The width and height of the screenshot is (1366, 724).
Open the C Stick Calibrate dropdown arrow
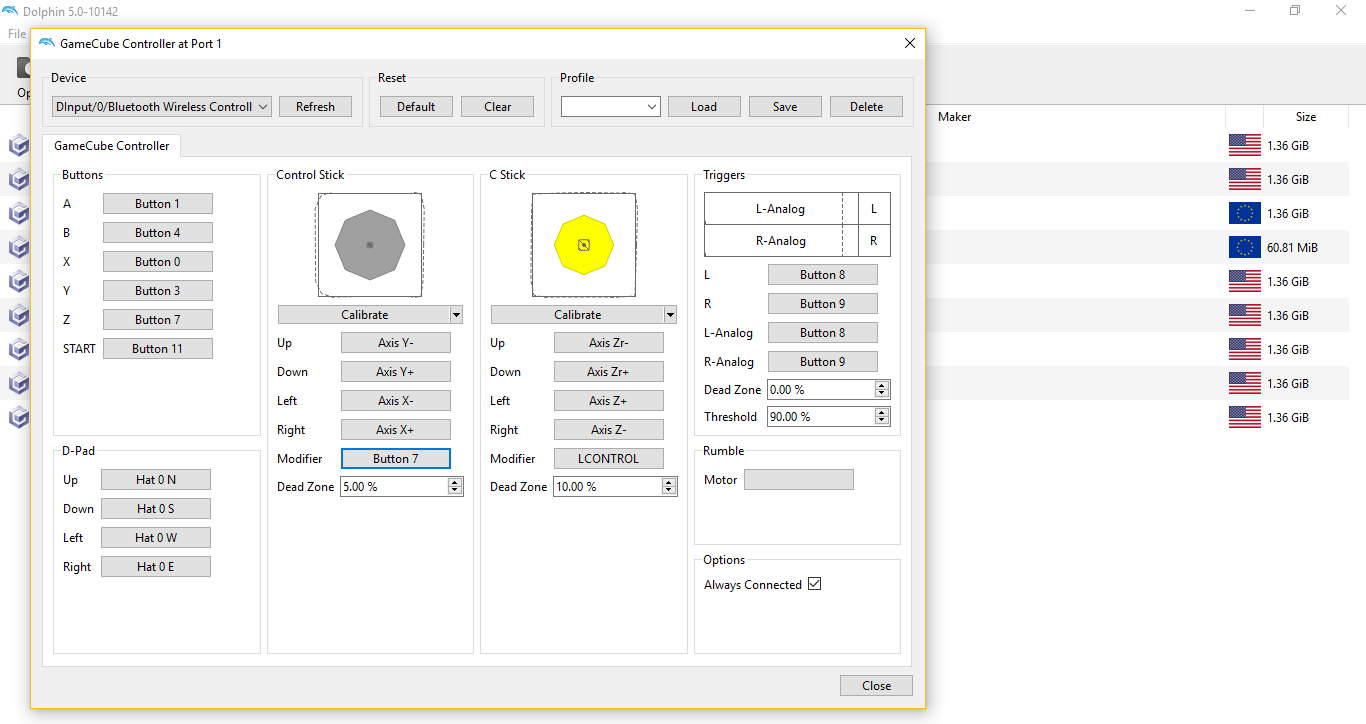(670, 314)
